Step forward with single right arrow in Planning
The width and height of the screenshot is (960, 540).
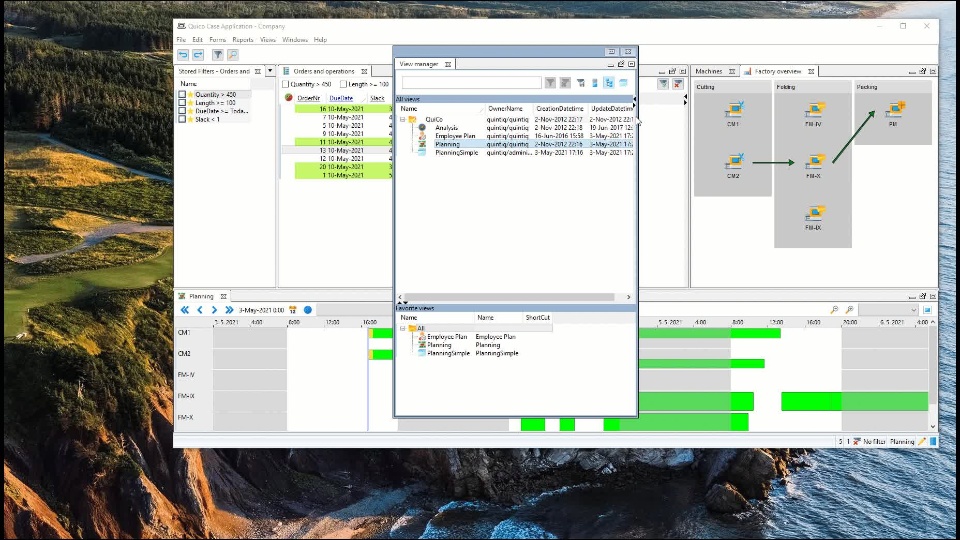coord(214,310)
